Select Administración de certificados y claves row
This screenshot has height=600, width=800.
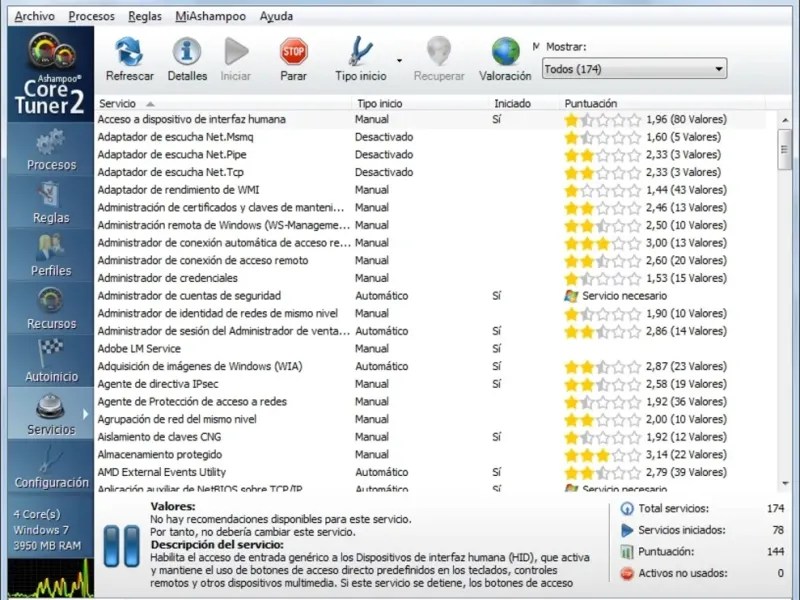coord(431,208)
